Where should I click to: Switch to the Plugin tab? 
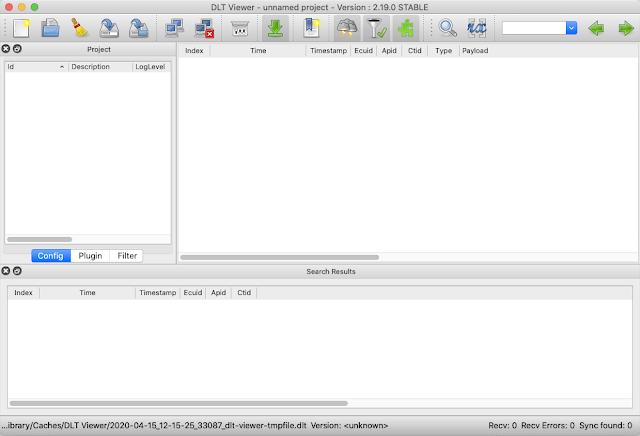(90, 256)
